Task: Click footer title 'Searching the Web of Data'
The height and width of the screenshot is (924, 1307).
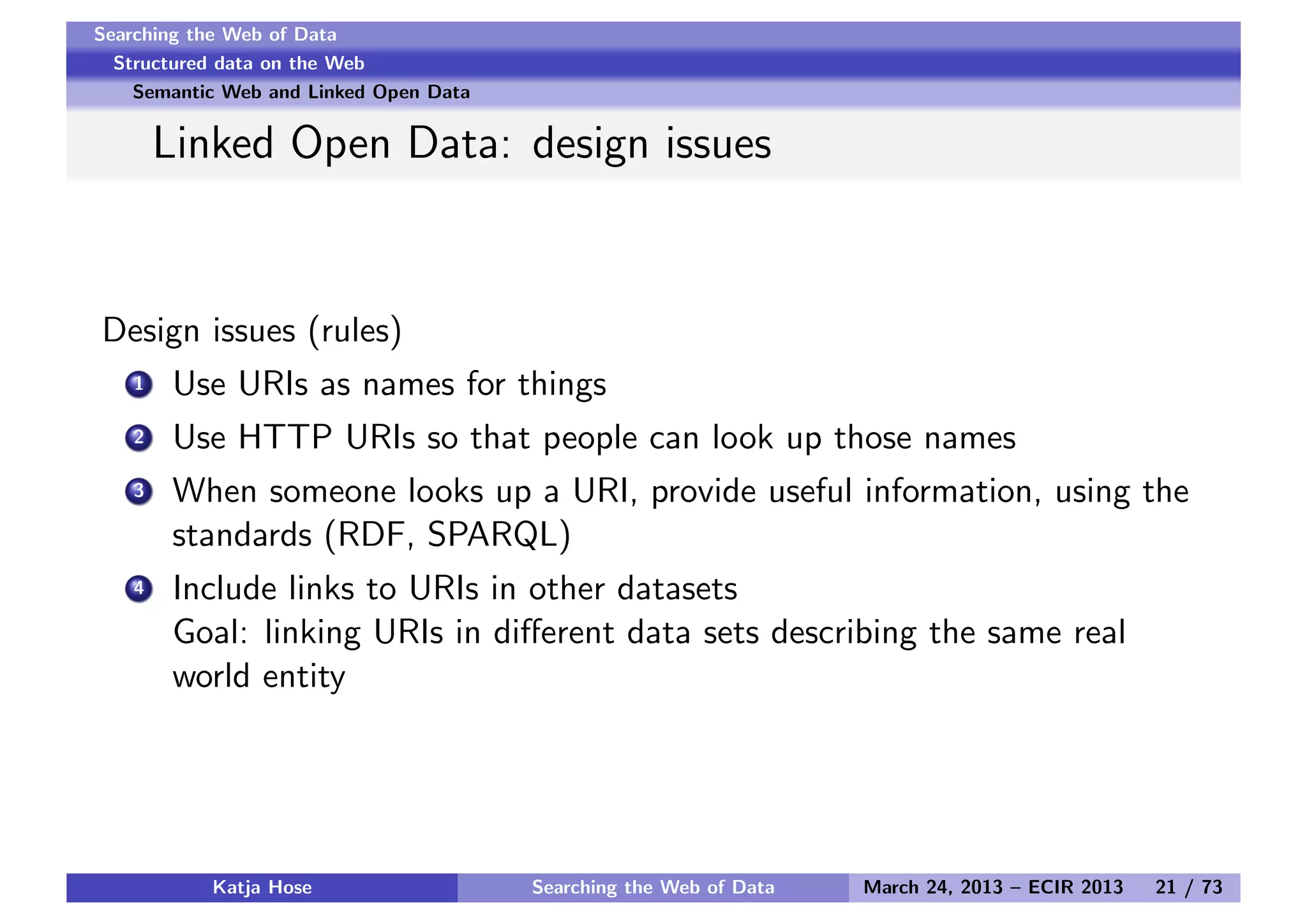Action: pos(653,888)
